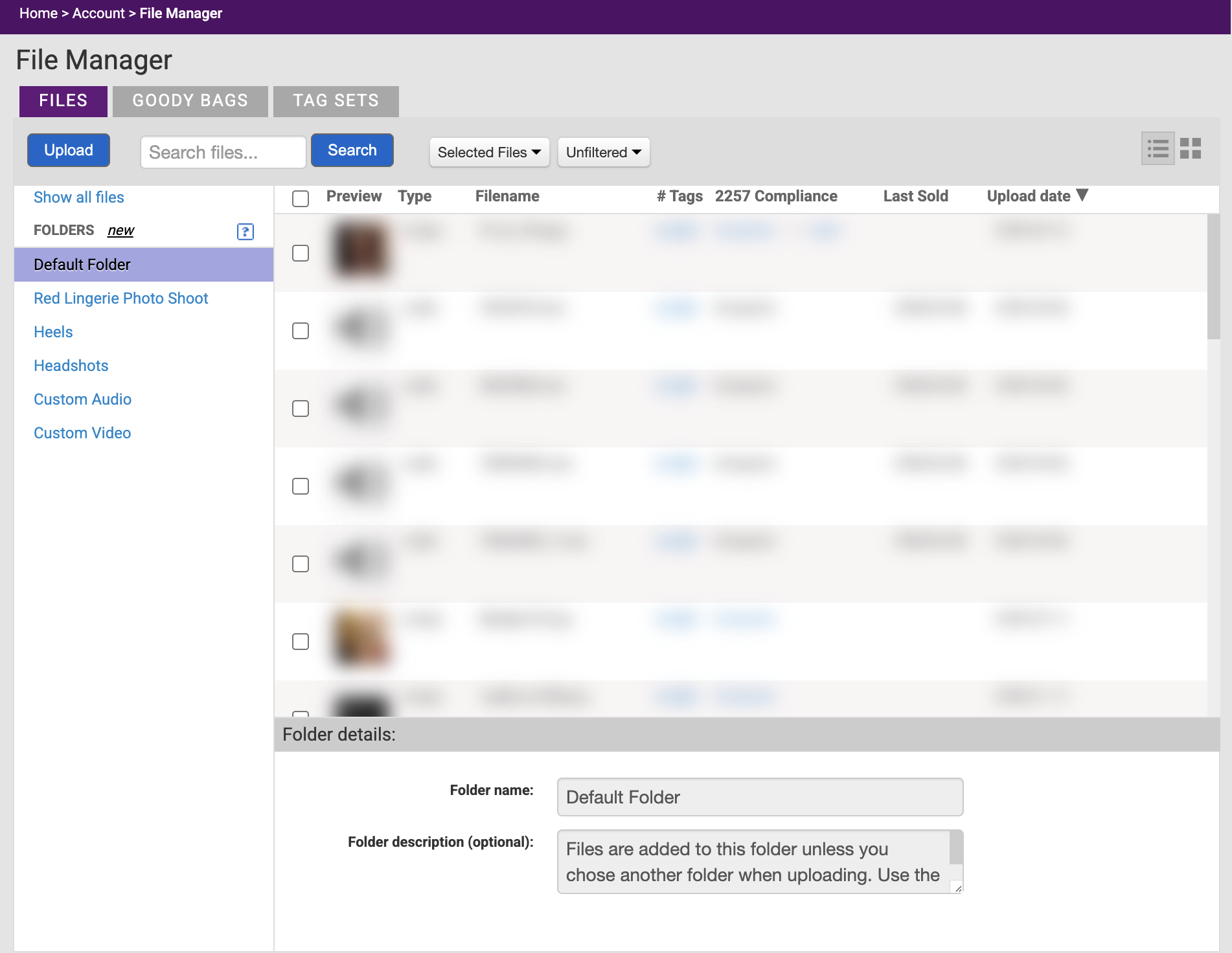Viewport: 1232px width, 953px height.
Task: Sort by Upload date arrow
Action: pyautogui.click(x=1082, y=195)
